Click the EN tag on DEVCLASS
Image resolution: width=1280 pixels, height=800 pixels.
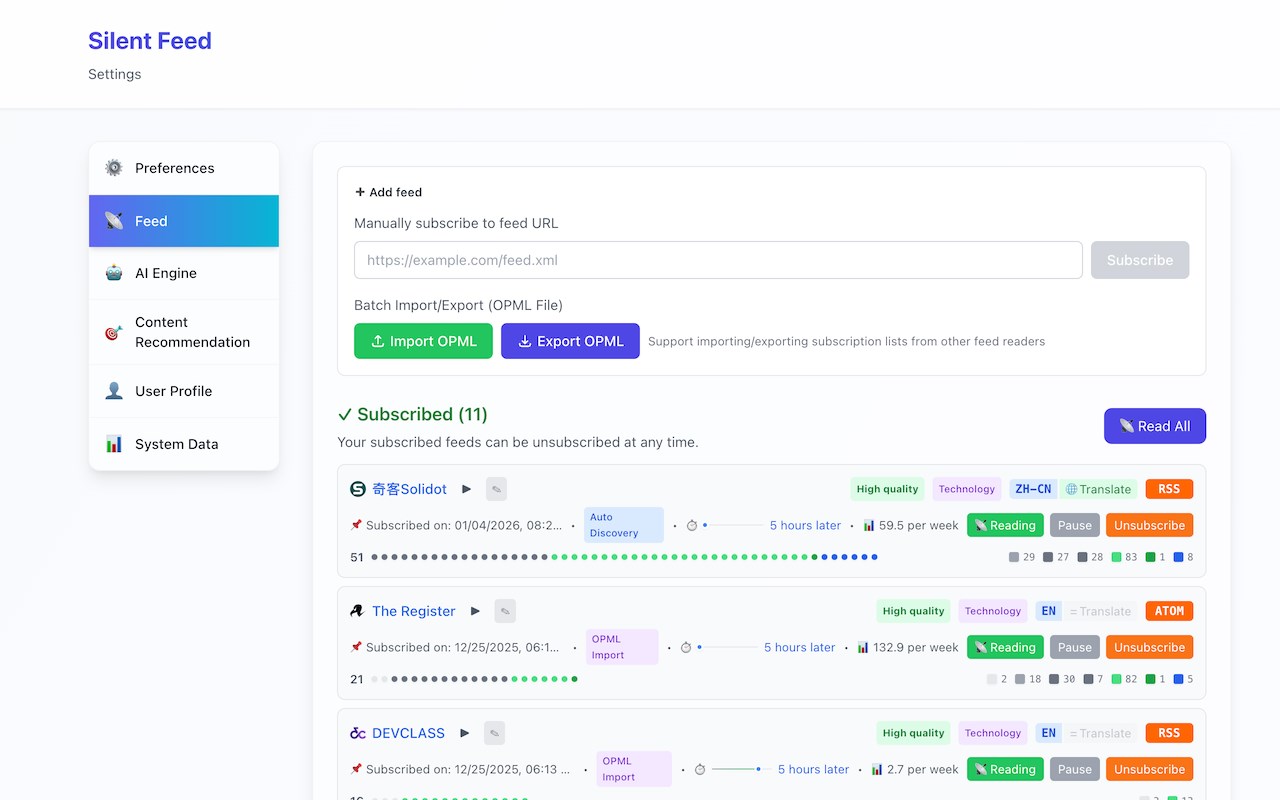pos(1048,733)
